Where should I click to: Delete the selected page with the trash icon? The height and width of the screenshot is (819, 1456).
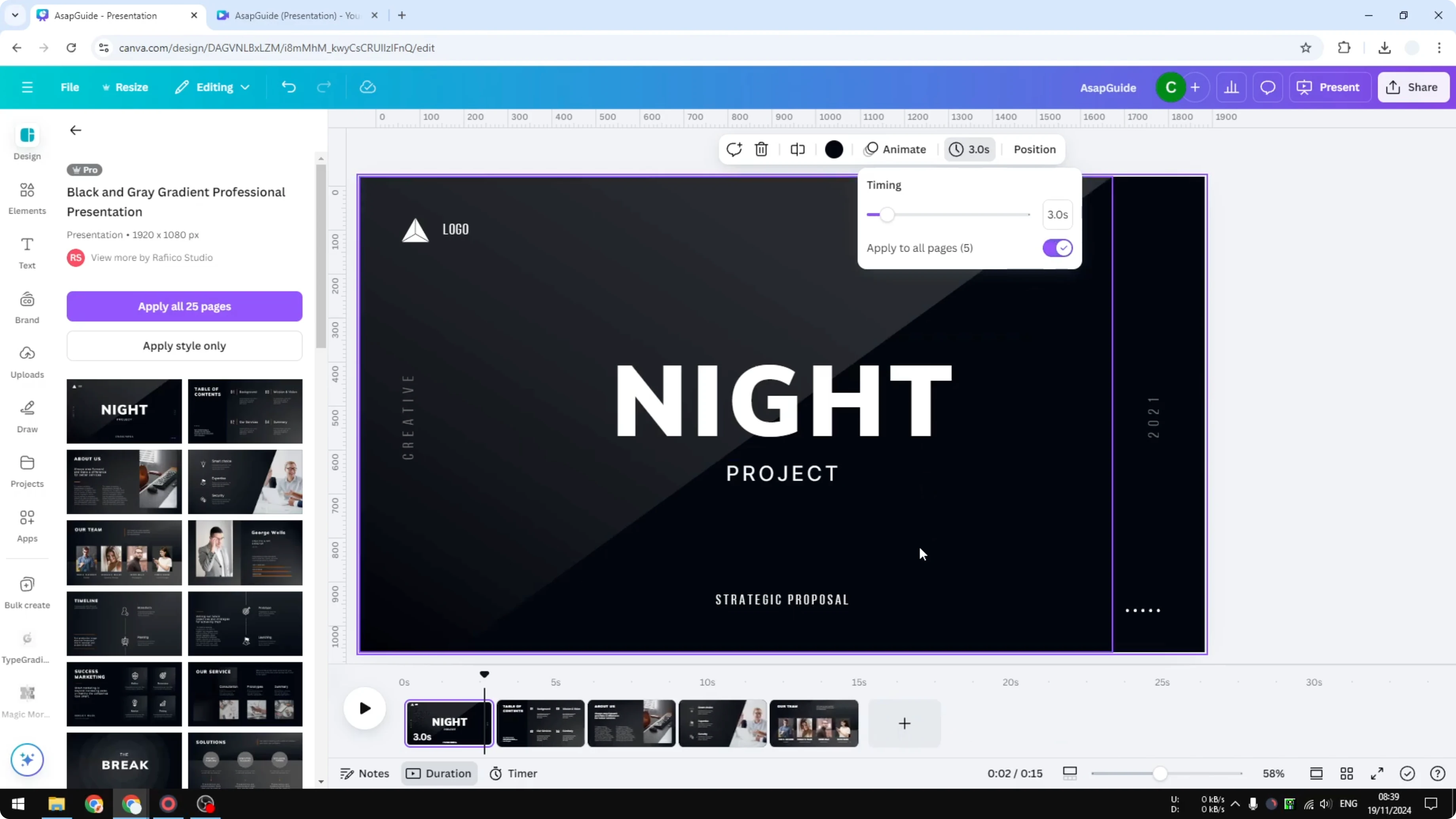pos(761,149)
